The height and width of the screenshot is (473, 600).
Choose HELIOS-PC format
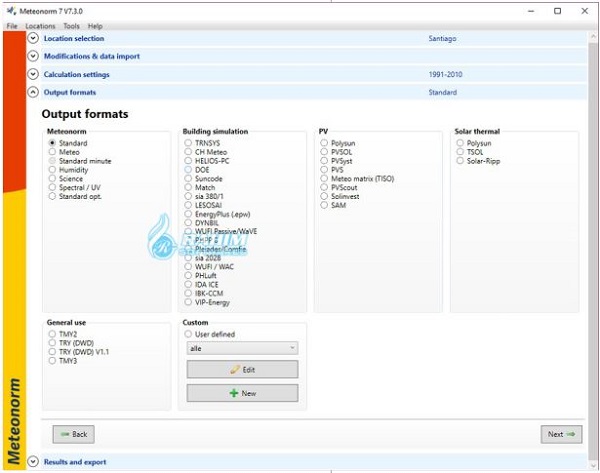tap(188, 161)
